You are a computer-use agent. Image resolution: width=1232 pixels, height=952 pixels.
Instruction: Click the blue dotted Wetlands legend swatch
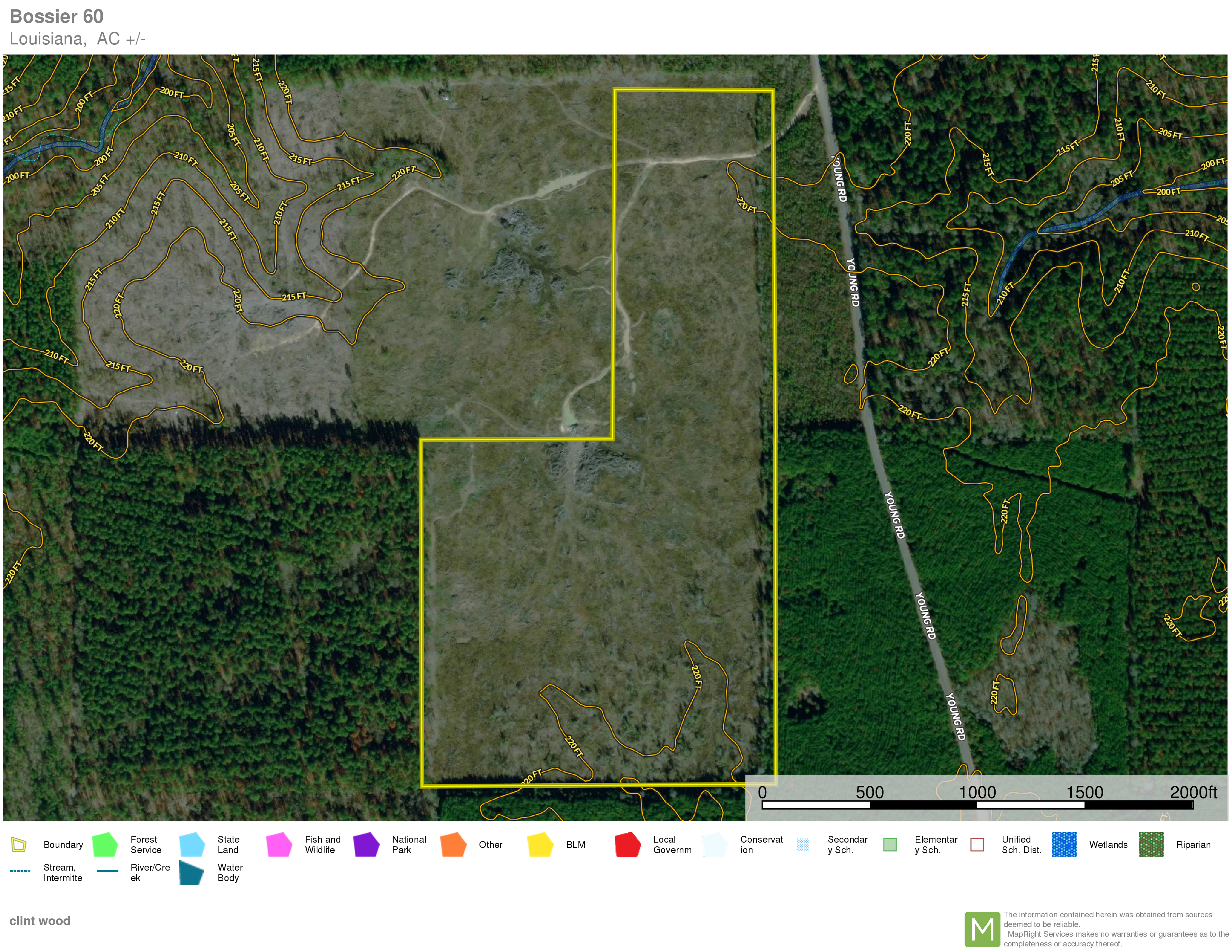[1064, 844]
